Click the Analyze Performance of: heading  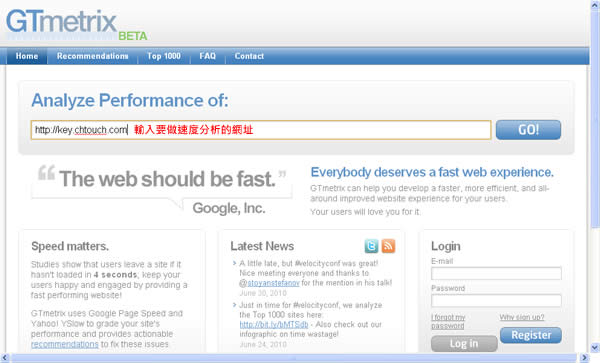[130, 101]
